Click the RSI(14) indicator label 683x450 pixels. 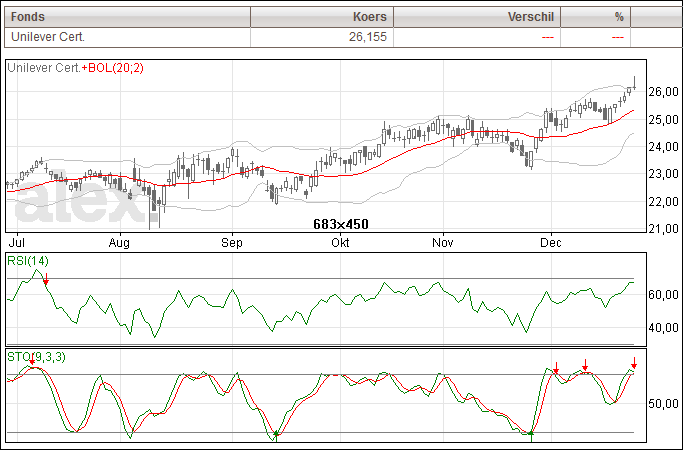28,261
